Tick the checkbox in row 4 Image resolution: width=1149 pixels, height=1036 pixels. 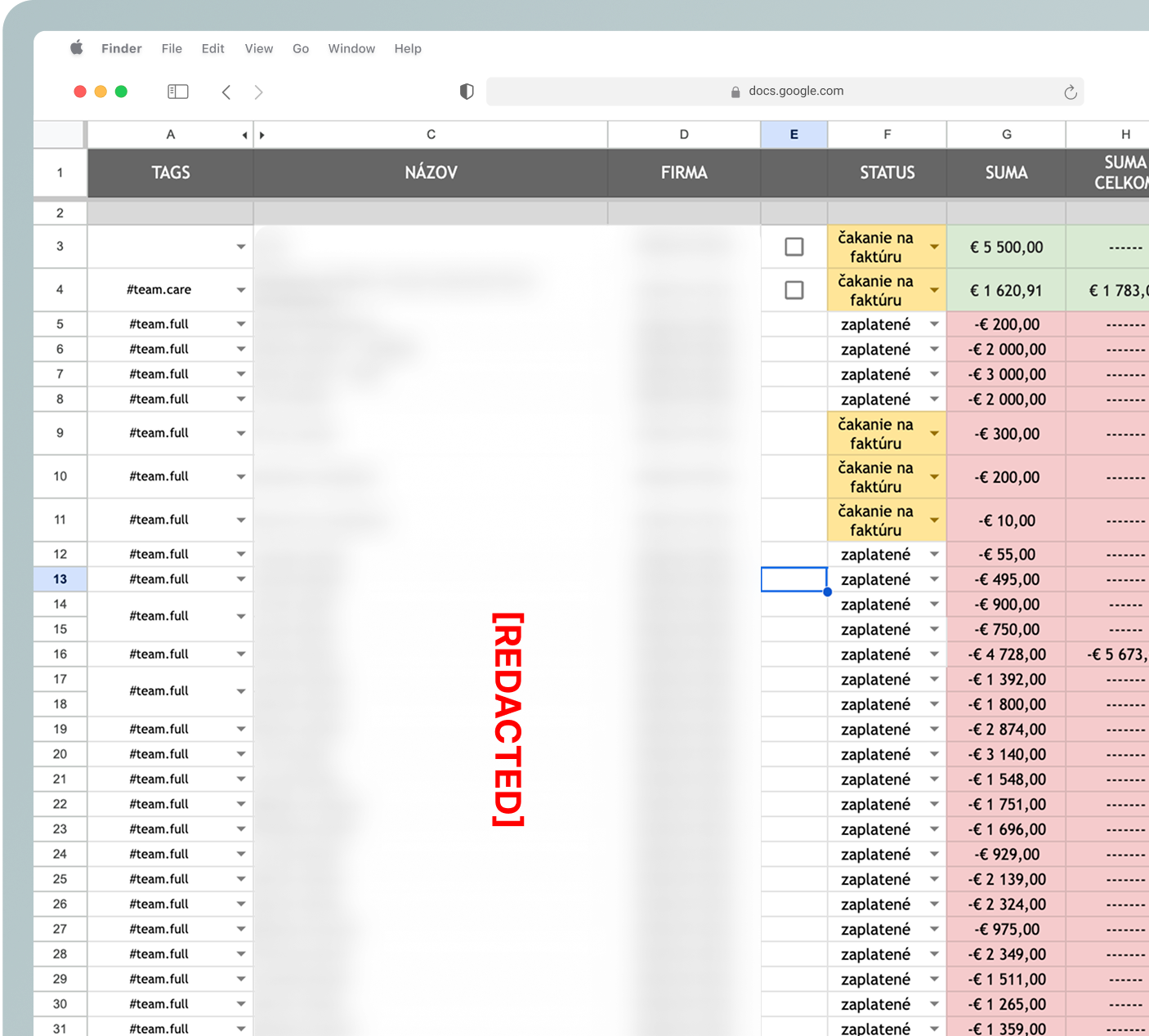[x=794, y=290]
